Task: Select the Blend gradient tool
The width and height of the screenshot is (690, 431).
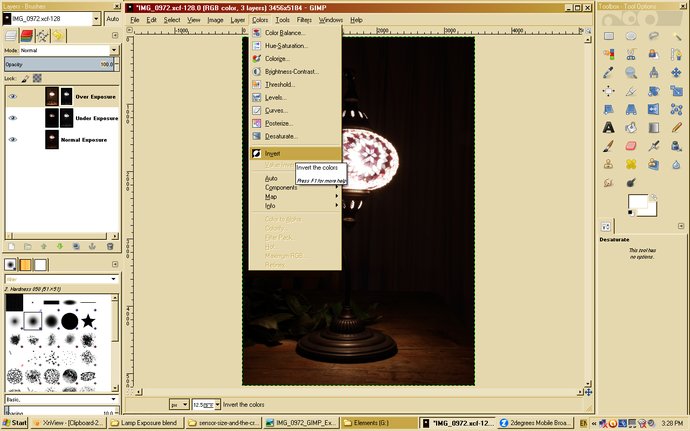Action: (653, 127)
